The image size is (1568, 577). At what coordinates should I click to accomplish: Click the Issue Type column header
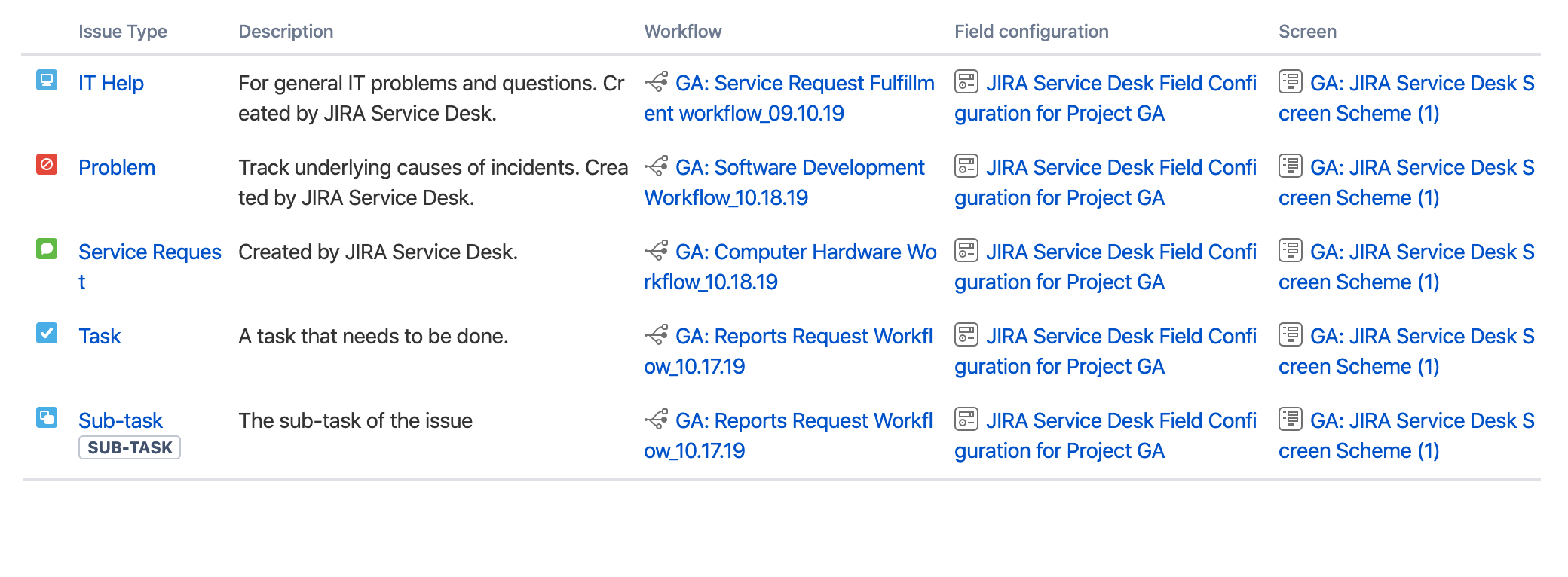click(123, 32)
